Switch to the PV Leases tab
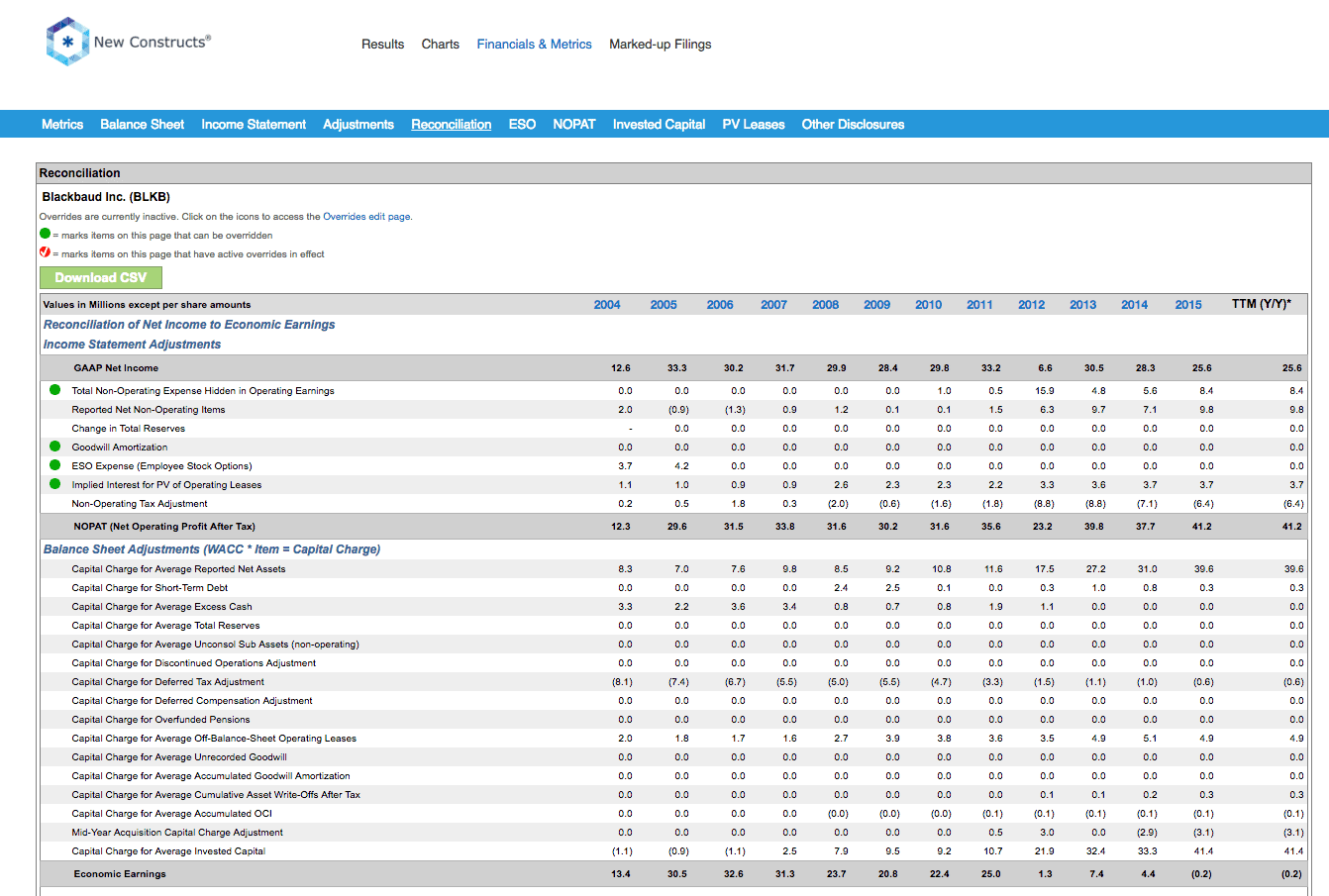Screen dimensions: 1329x896 pyautogui.click(x=754, y=124)
